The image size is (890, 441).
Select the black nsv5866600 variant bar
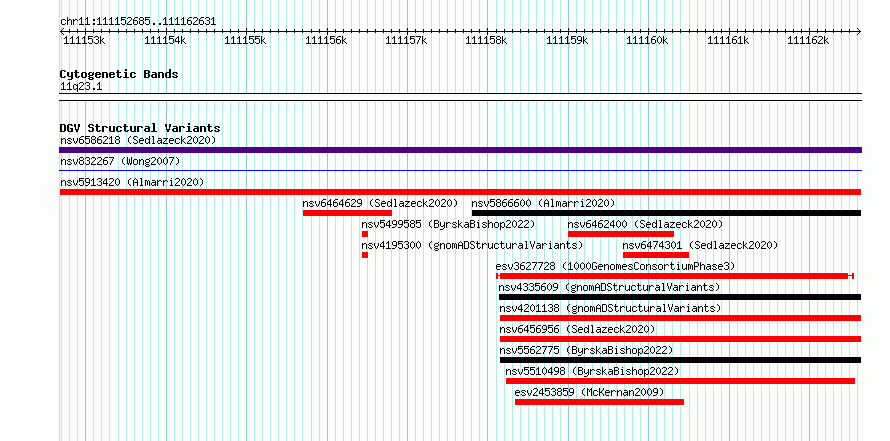(x=666, y=213)
